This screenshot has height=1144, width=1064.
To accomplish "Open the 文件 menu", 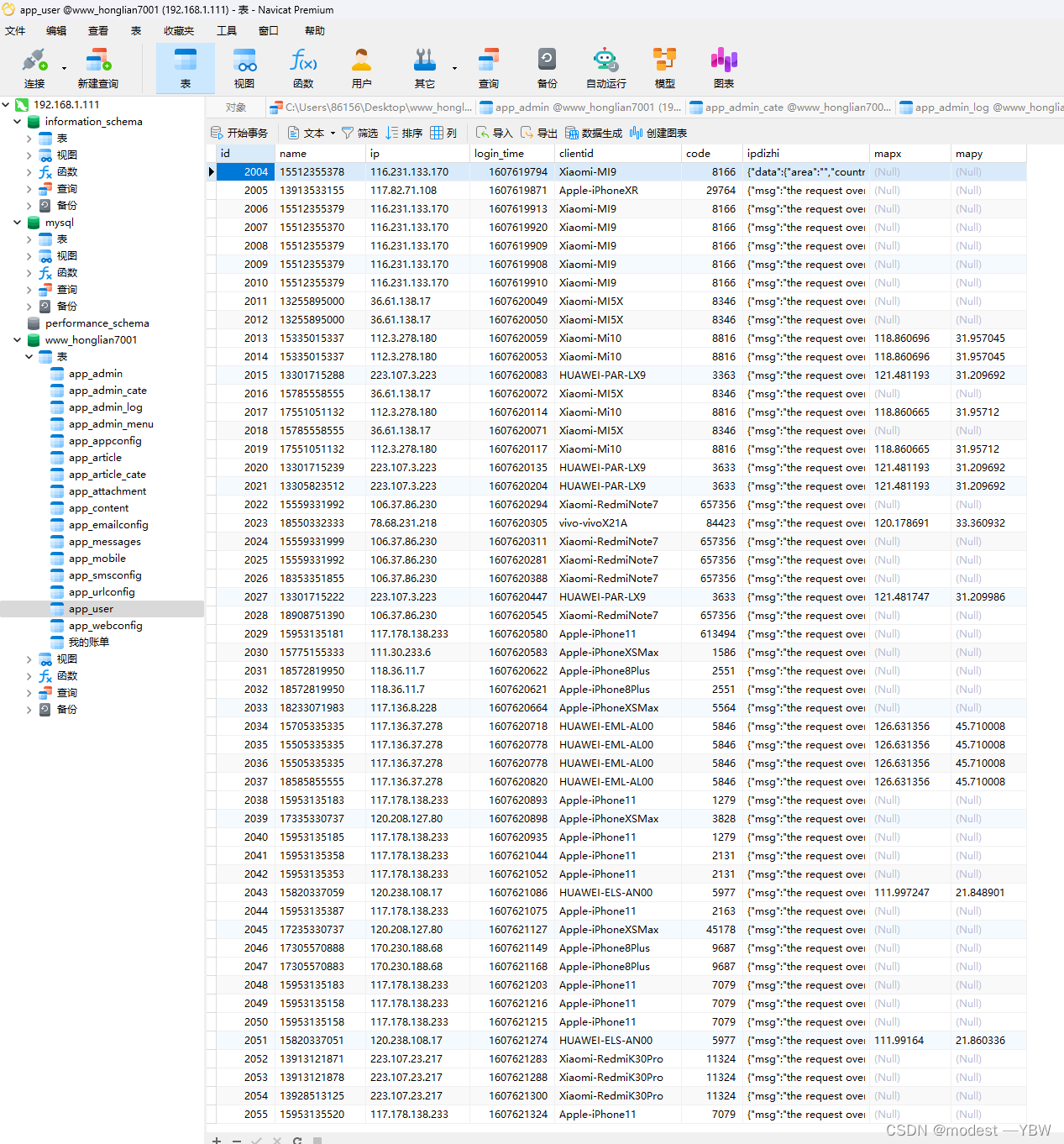I will [x=15, y=31].
